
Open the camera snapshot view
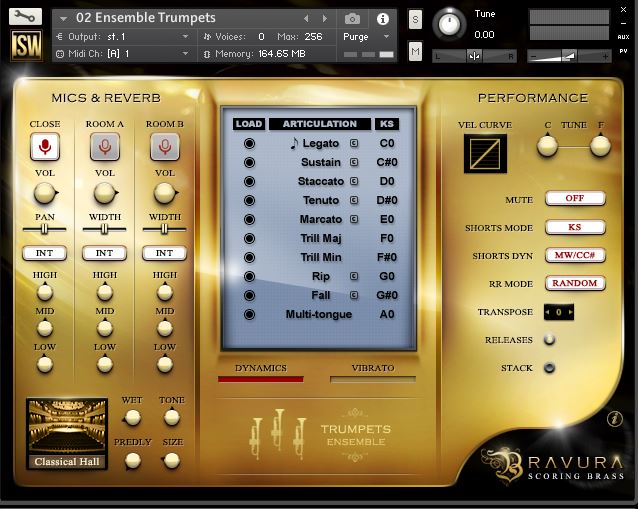coord(352,19)
